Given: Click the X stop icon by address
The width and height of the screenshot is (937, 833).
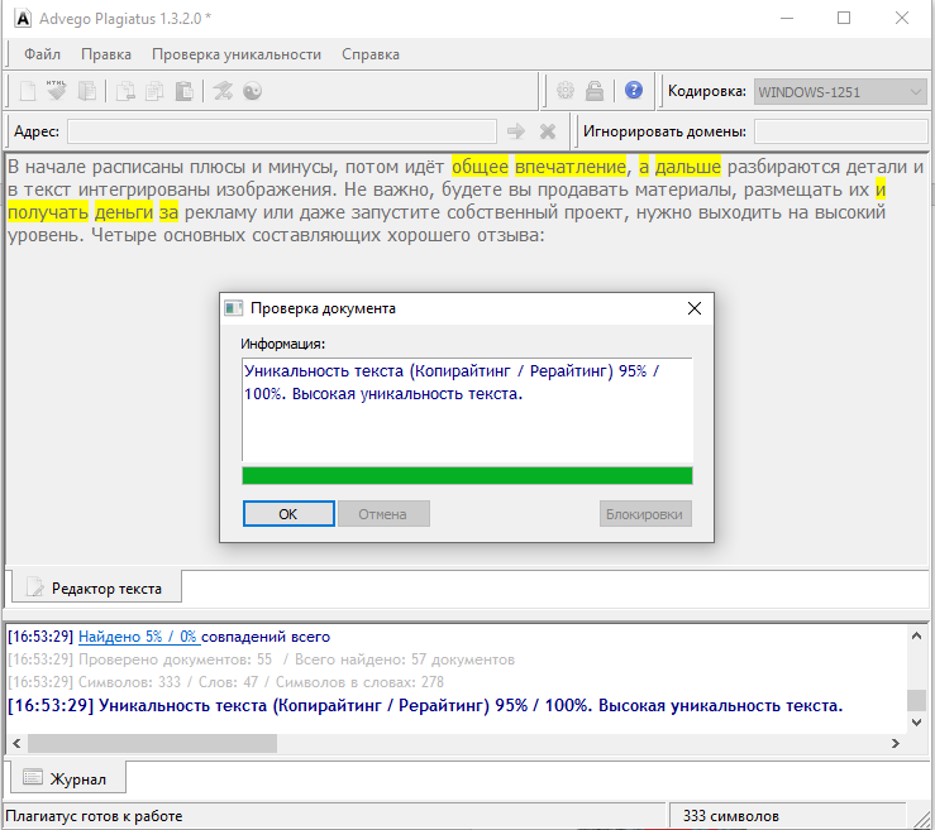Looking at the screenshot, I should (x=548, y=131).
